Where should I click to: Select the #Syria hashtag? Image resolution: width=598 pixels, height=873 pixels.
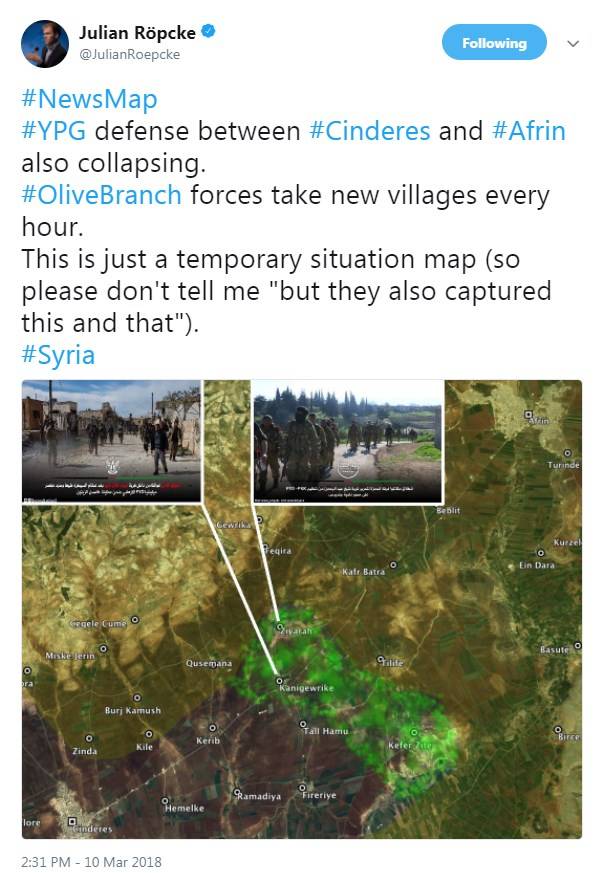58,355
